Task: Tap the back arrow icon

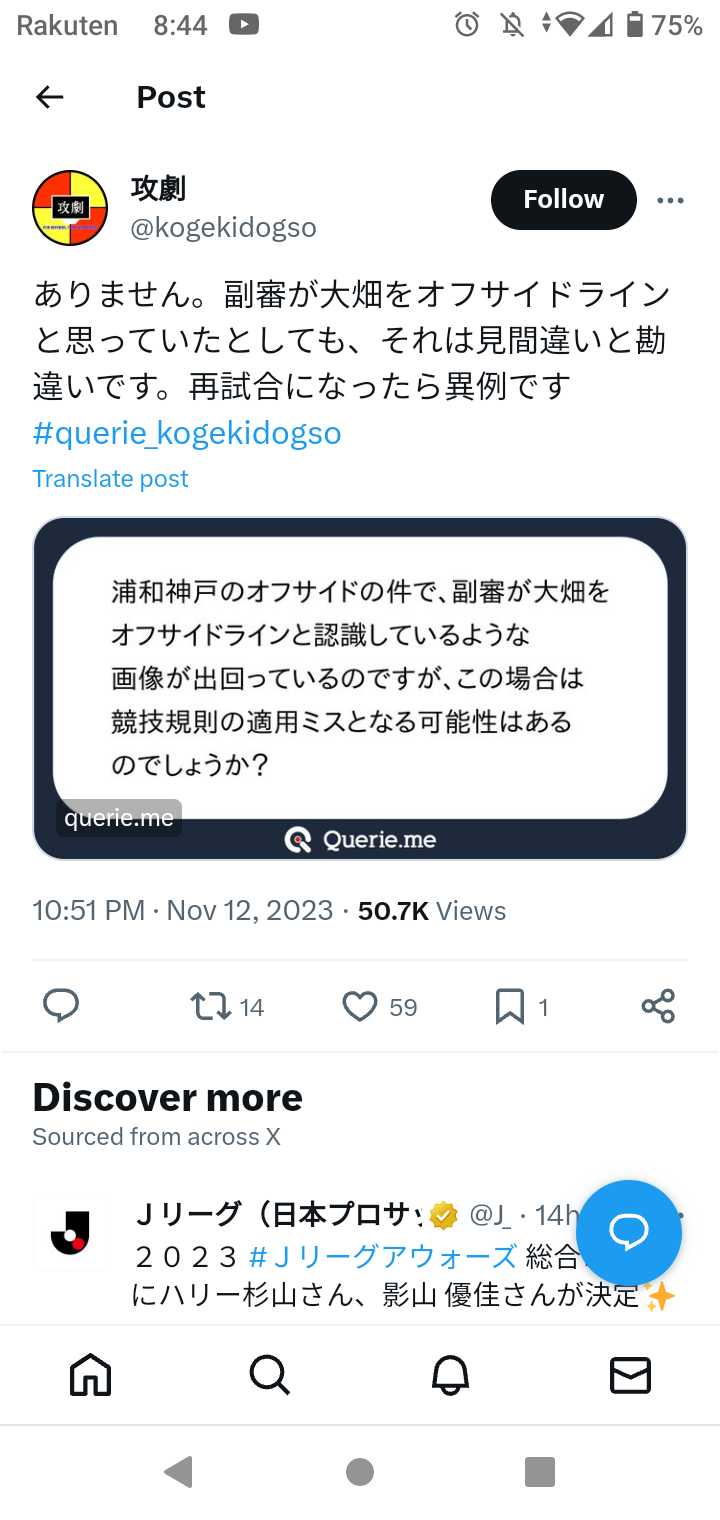Action: click(50, 97)
